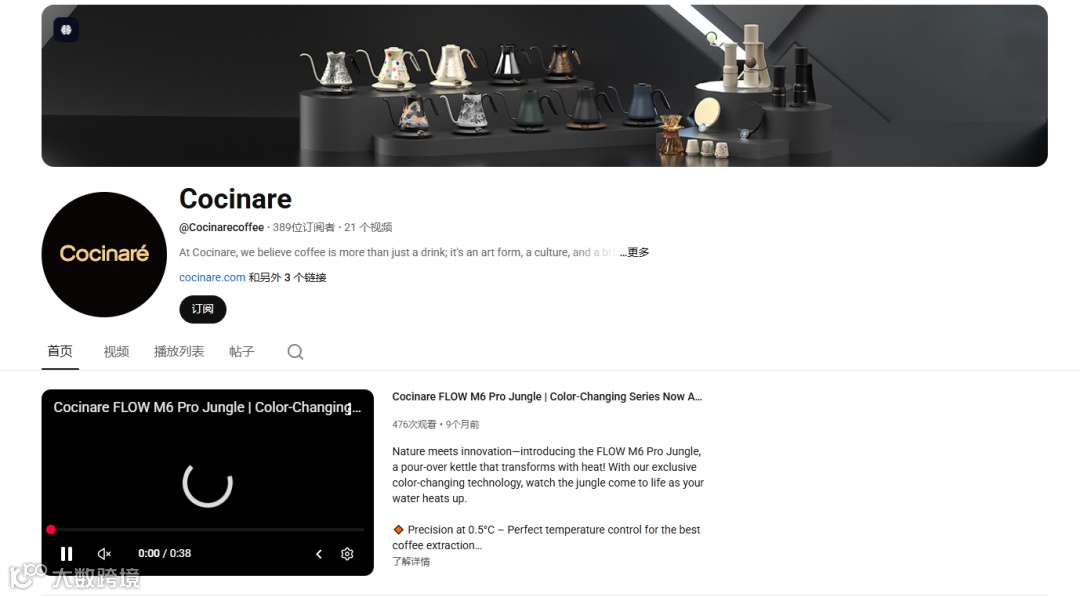
Task: Pause the featured video
Action: click(x=66, y=554)
